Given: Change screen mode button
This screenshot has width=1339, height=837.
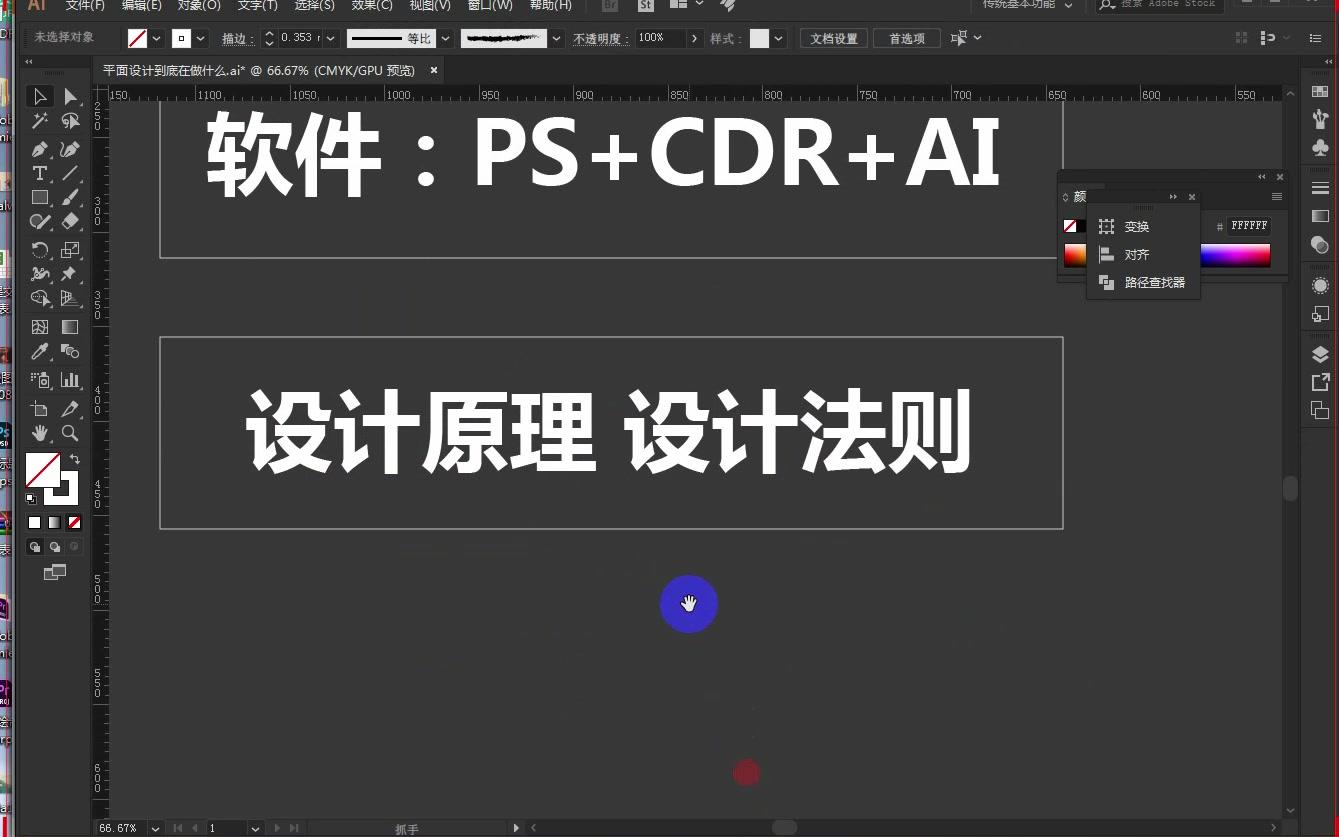Looking at the screenshot, I should coord(54,572).
